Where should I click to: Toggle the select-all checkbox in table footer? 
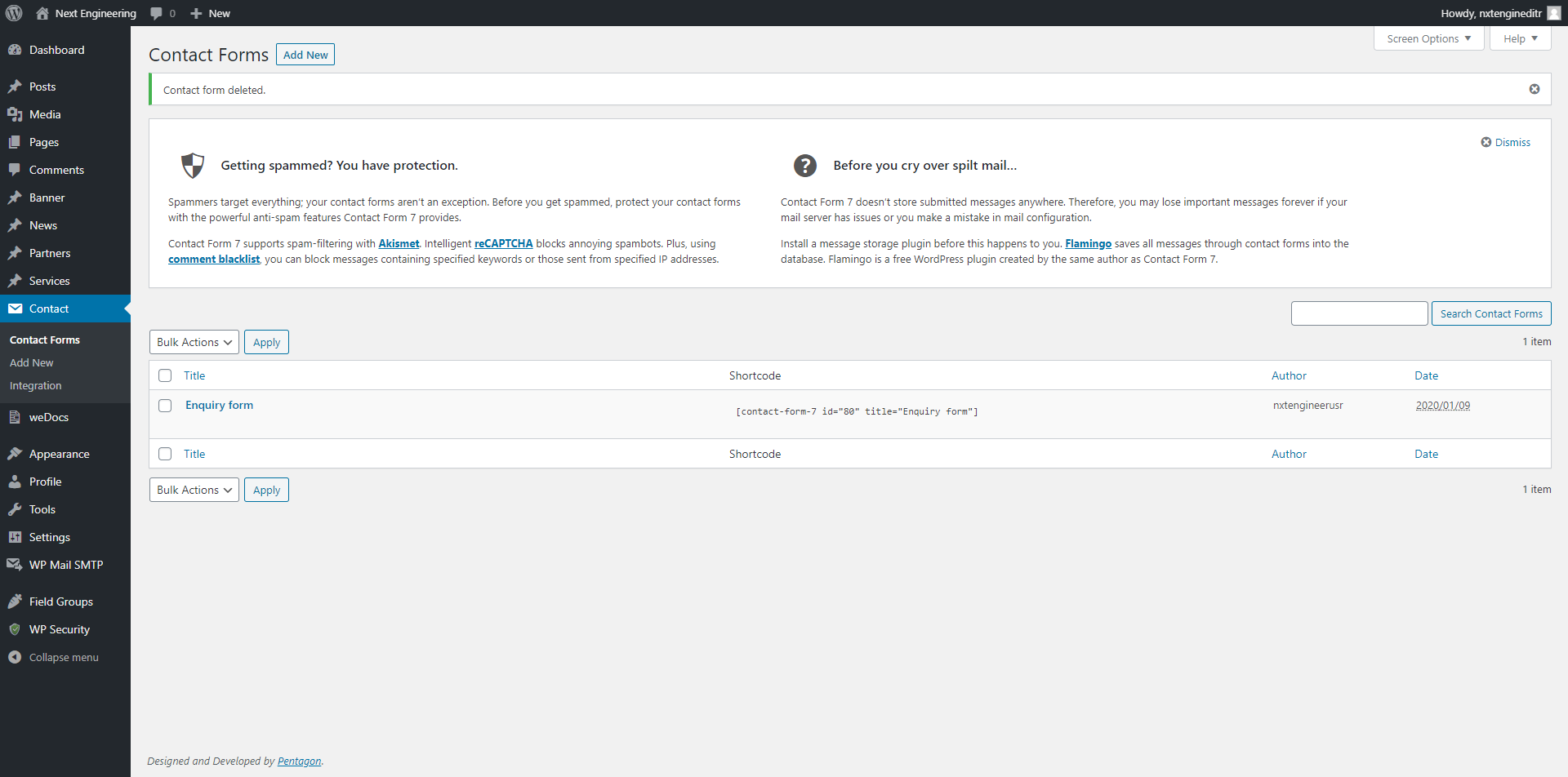coord(165,454)
